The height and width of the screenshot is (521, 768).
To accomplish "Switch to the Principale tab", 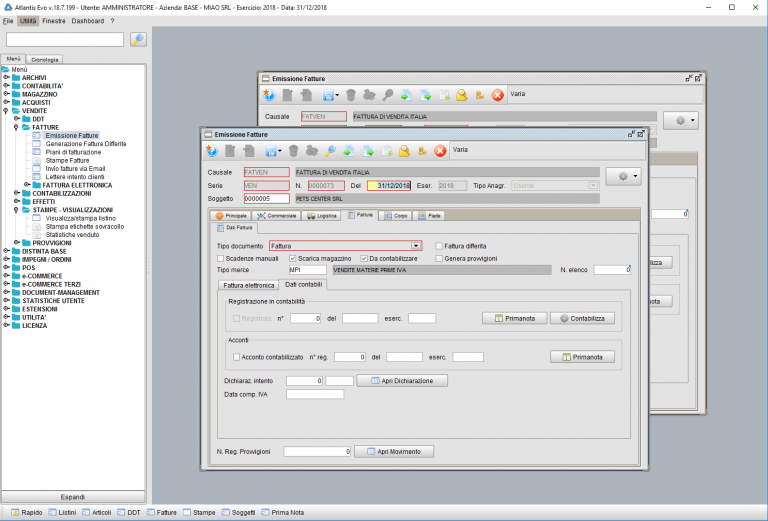I will click(x=231, y=215).
